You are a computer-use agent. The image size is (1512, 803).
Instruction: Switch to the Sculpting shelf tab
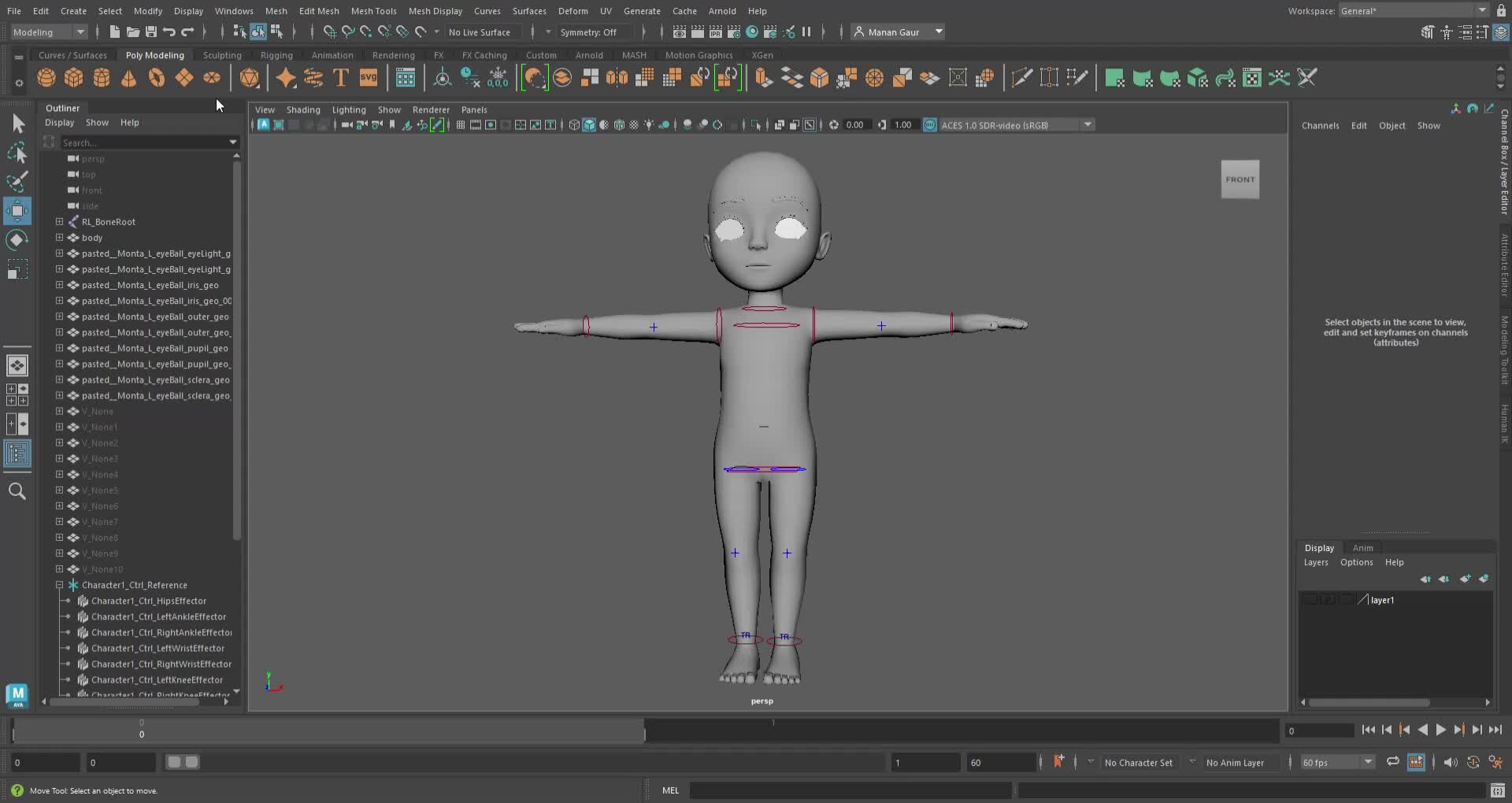222,55
